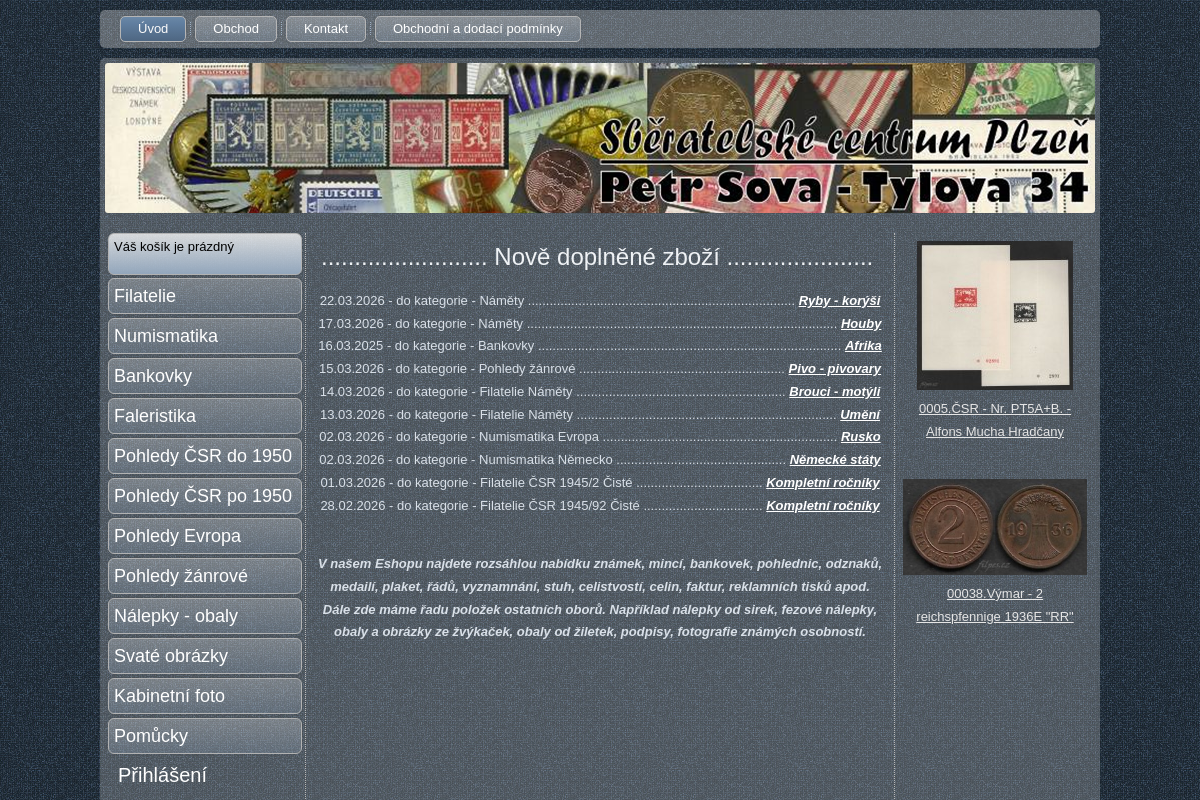
Task: Open Obchodní a dodací podmínky
Action: click(477, 29)
